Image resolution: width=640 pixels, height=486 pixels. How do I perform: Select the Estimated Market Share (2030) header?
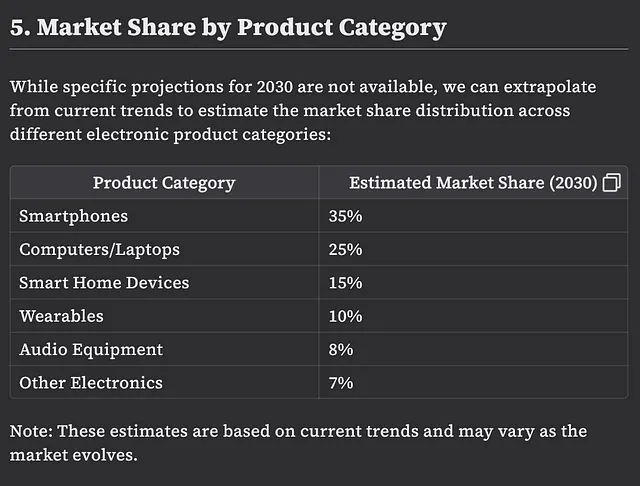point(473,182)
